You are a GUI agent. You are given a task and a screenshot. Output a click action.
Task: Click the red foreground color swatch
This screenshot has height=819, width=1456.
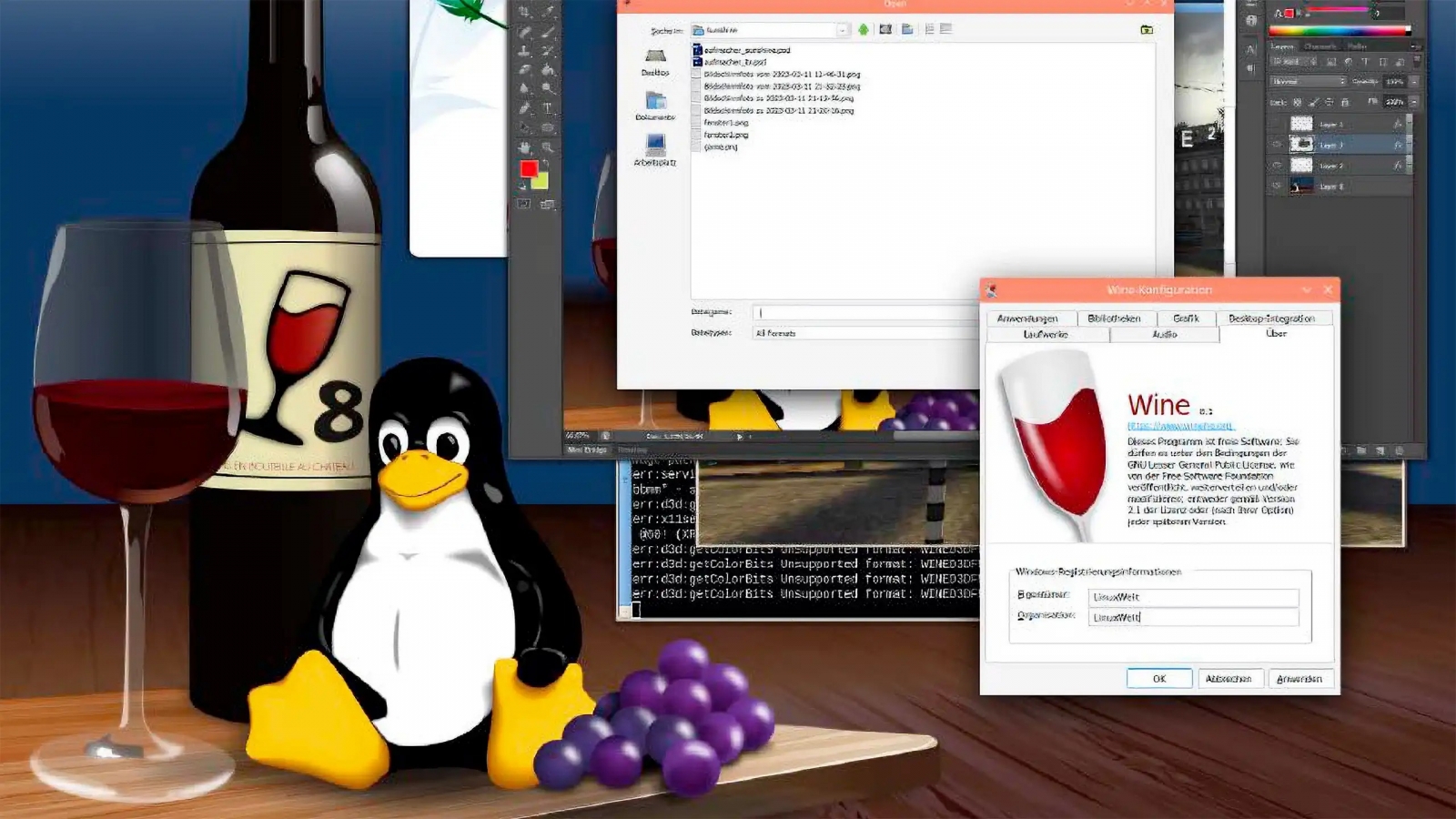pyautogui.click(x=529, y=168)
